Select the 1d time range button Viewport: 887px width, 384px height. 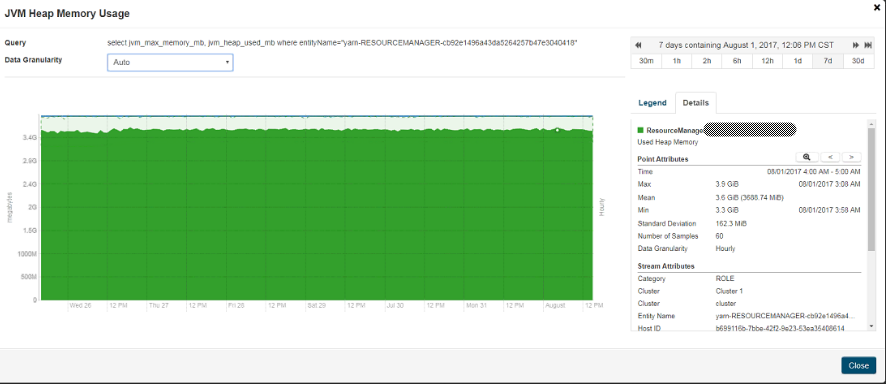click(798, 61)
